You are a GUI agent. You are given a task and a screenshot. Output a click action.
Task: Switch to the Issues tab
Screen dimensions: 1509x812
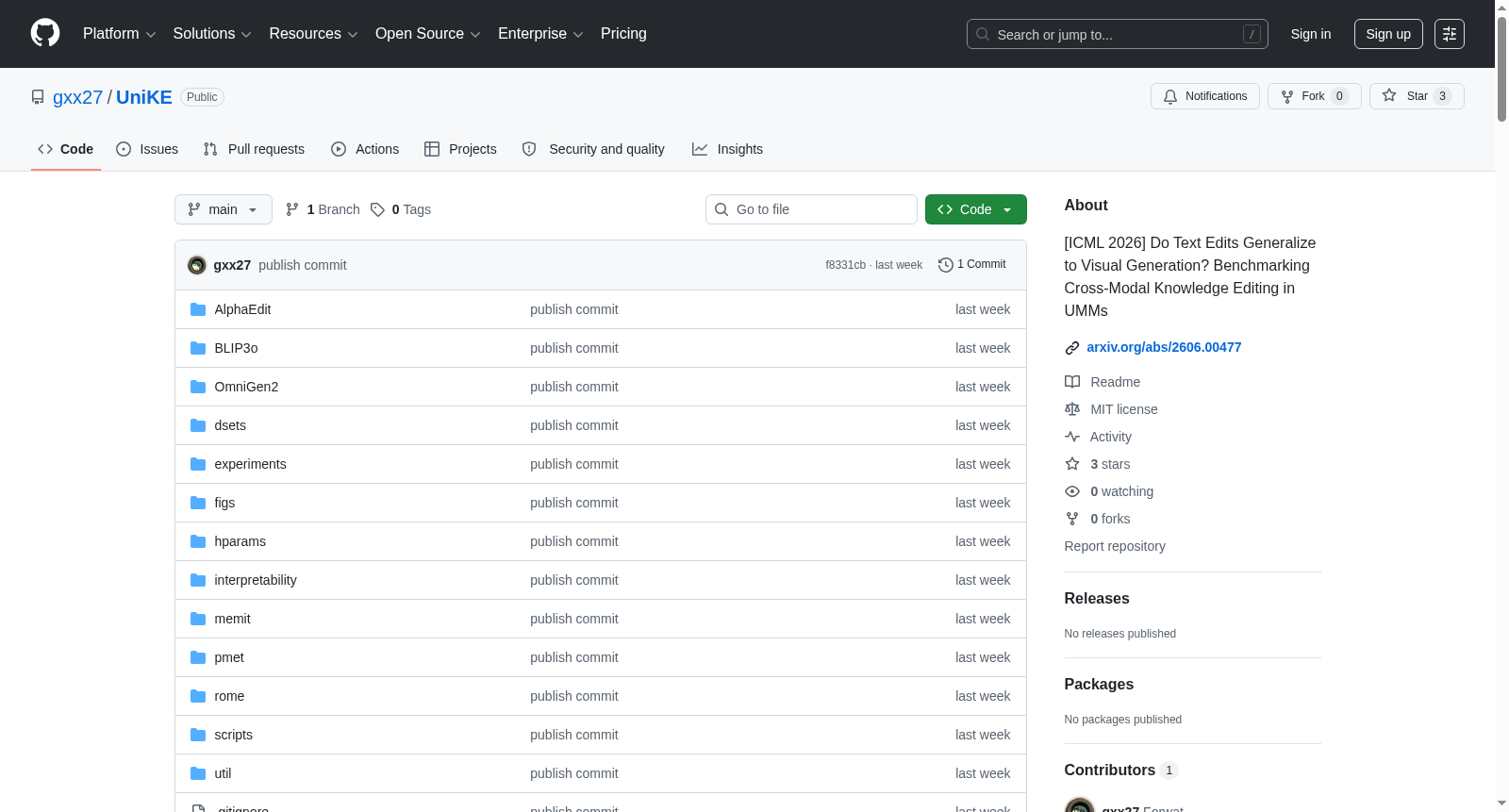pyautogui.click(x=147, y=149)
